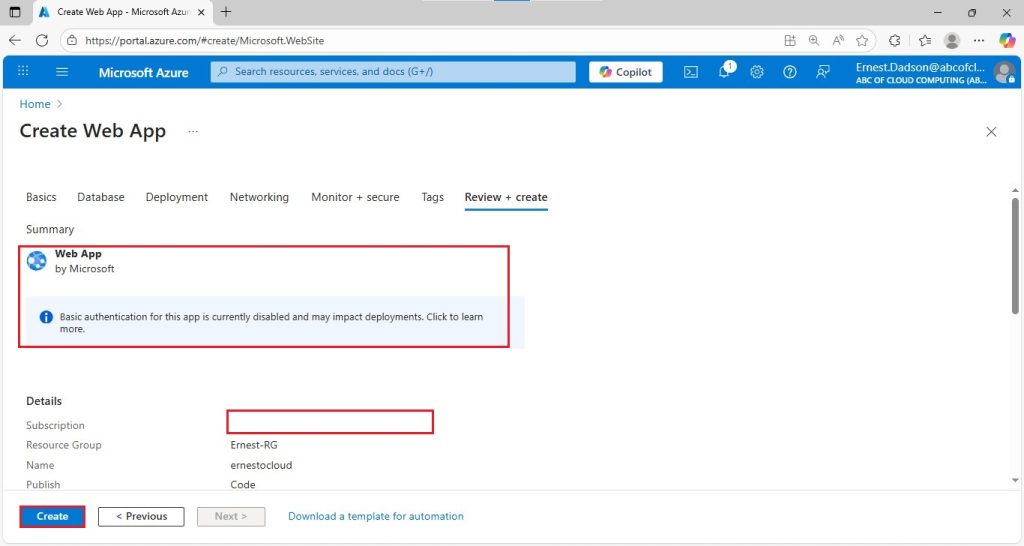Switch to the Basics tab
This screenshot has height=546, width=1024.
coord(41,197)
